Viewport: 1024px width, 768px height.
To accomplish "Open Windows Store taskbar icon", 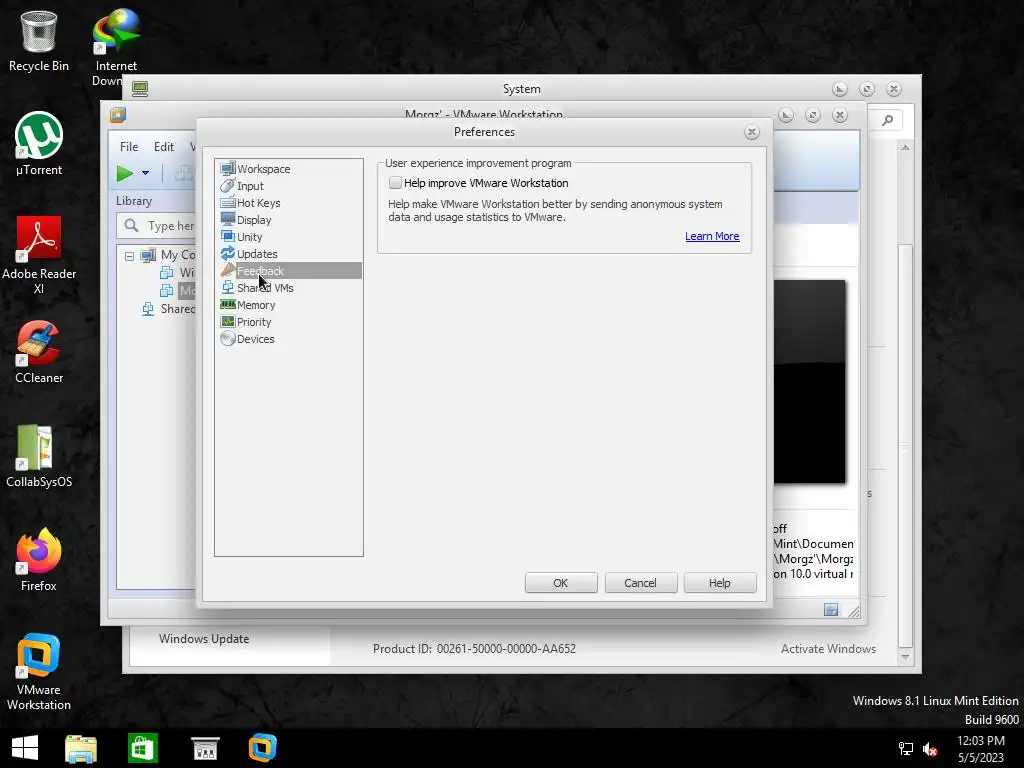I will (142, 748).
